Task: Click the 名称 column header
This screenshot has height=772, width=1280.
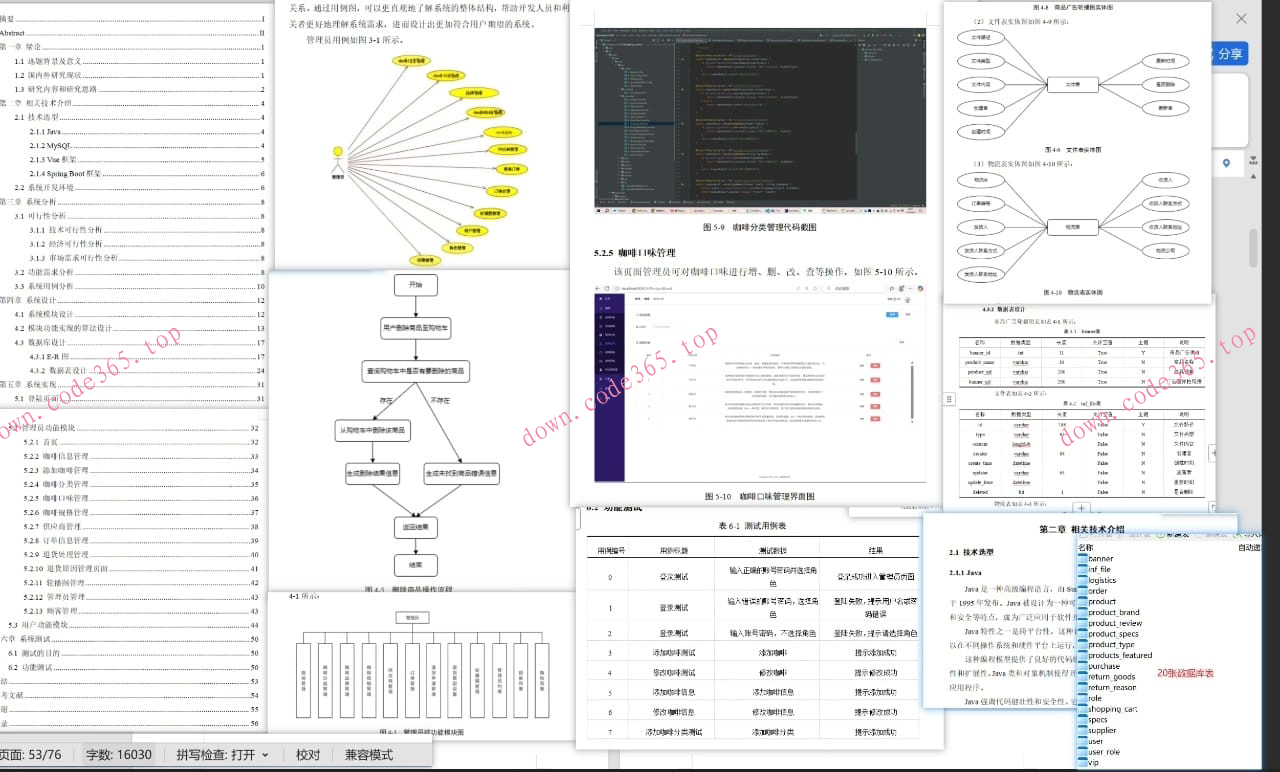Action: pyautogui.click(x=1086, y=548)
